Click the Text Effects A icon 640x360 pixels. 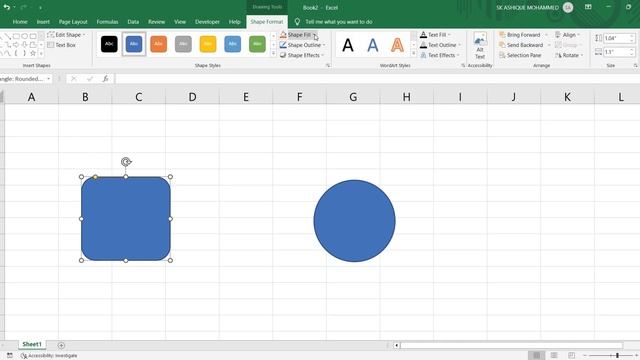pos(423,55)
